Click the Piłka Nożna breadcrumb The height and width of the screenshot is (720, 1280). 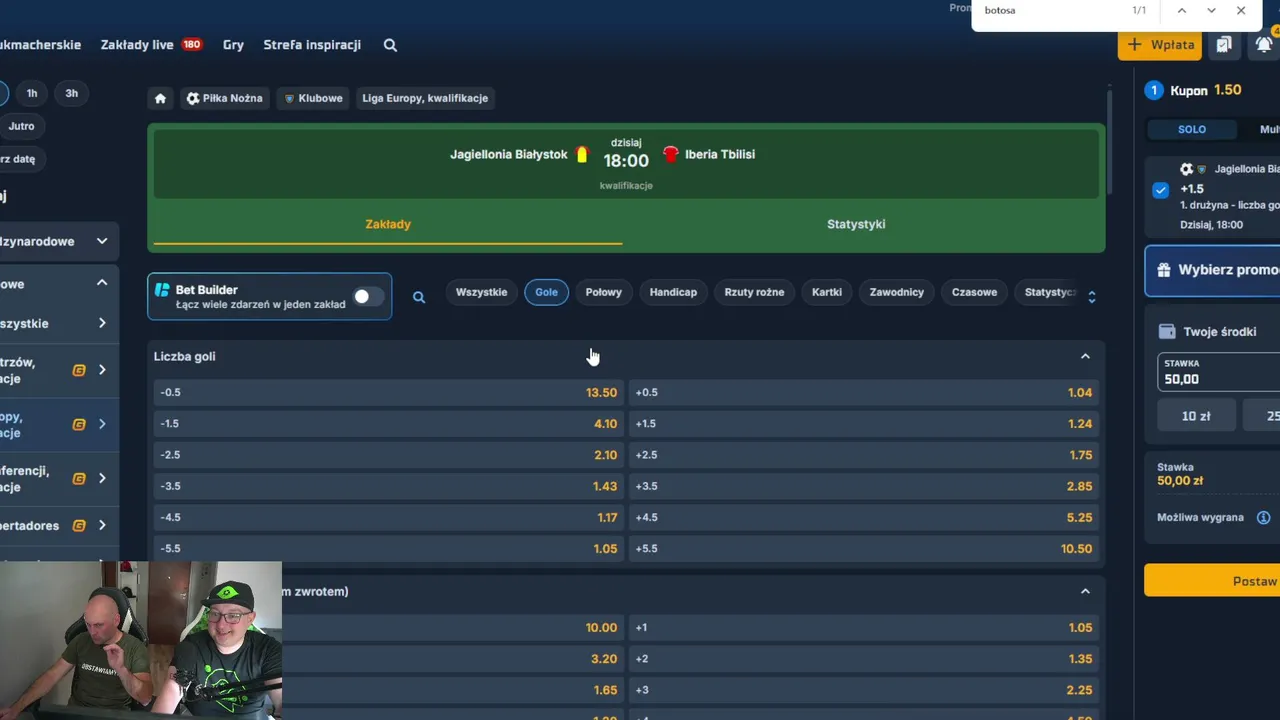(x=224, y=98)
